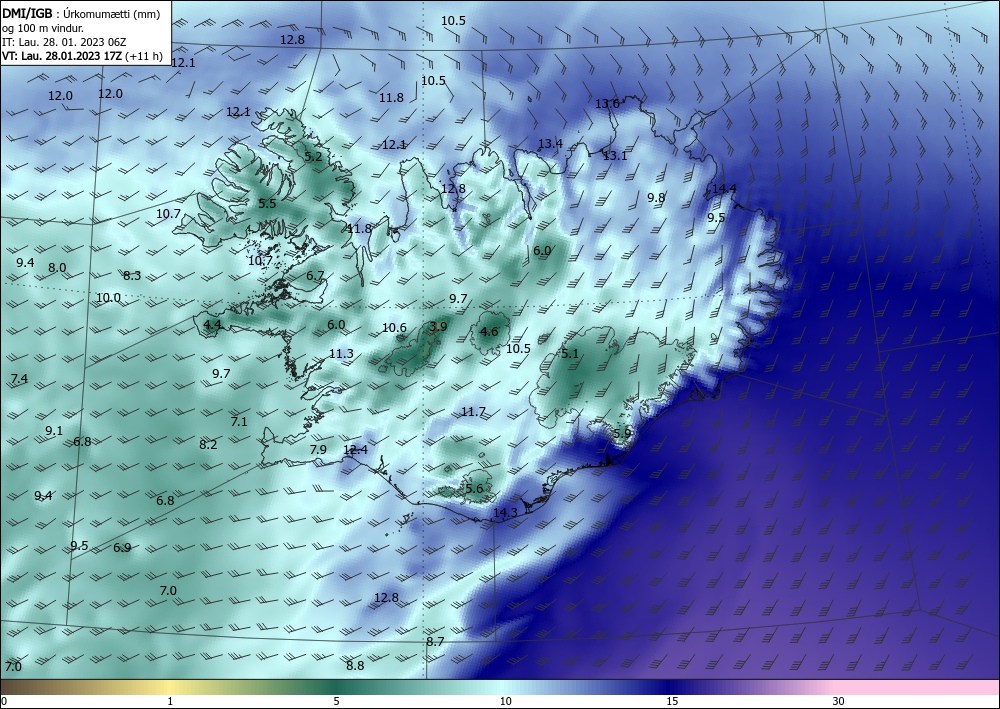Image resolution: width=1000 pixels, height=709 pixels.
Task: Click the colour scale label 5
Action: [336, 702]
